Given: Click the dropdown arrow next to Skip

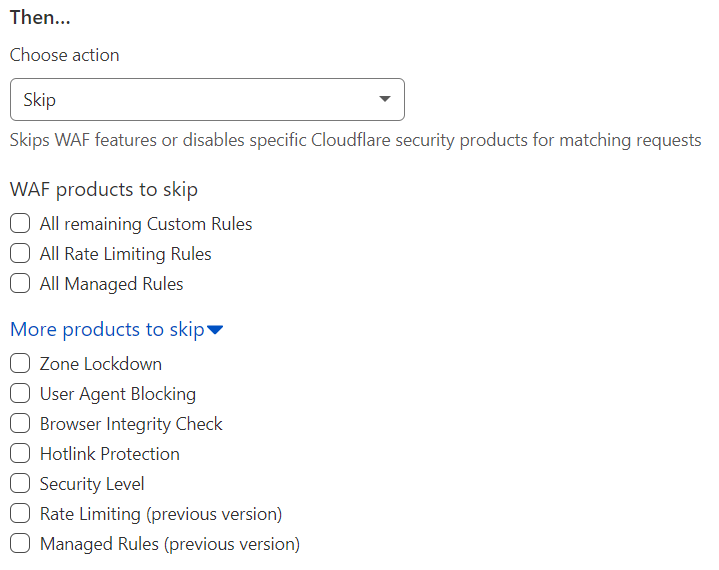Looking at the screenshot, I should coord(385,100).
